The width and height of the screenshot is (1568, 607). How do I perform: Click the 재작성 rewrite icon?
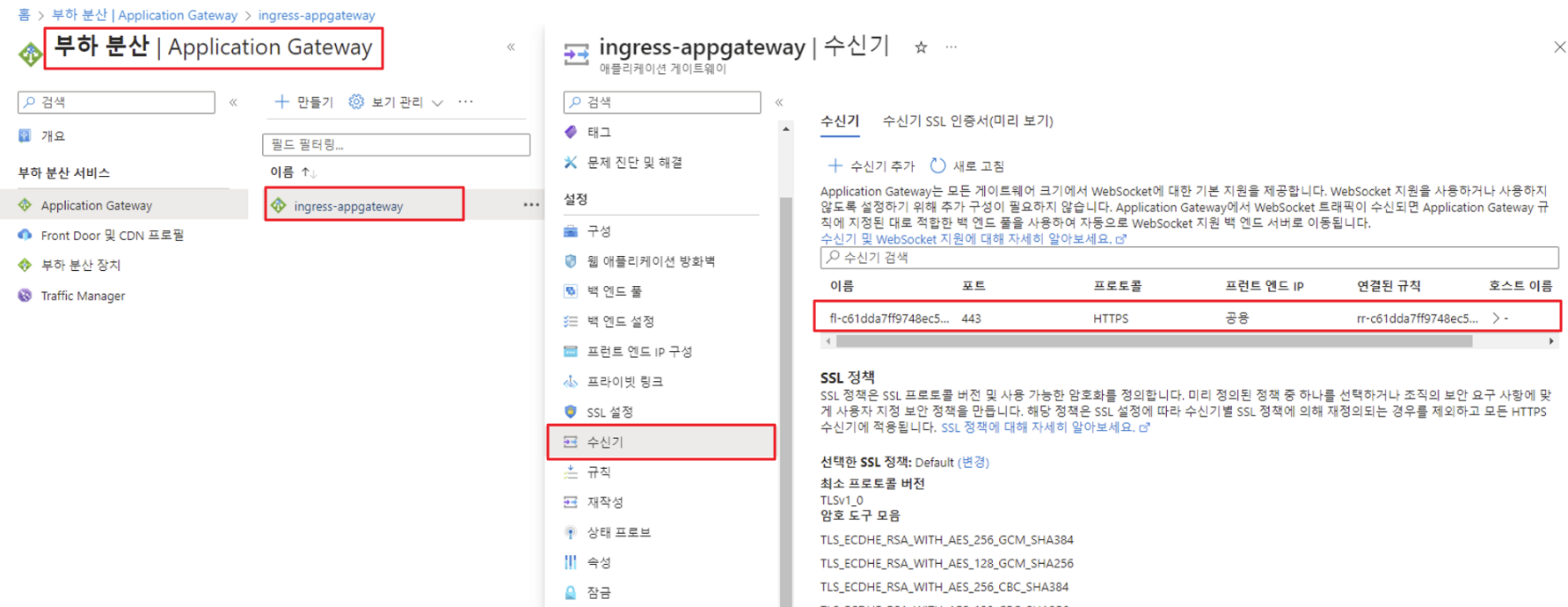pos(571,501)
